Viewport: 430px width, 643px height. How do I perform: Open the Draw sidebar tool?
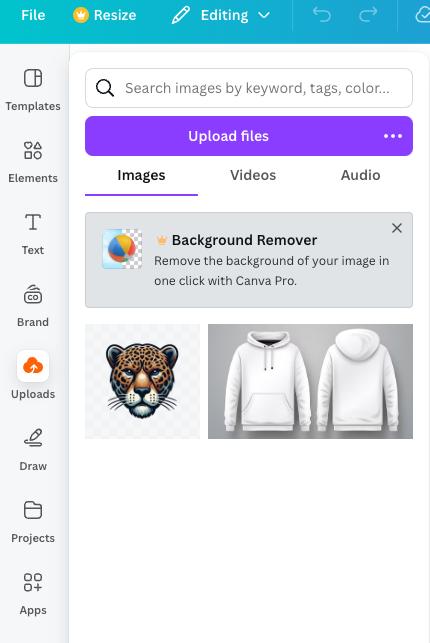pos(33,450)
